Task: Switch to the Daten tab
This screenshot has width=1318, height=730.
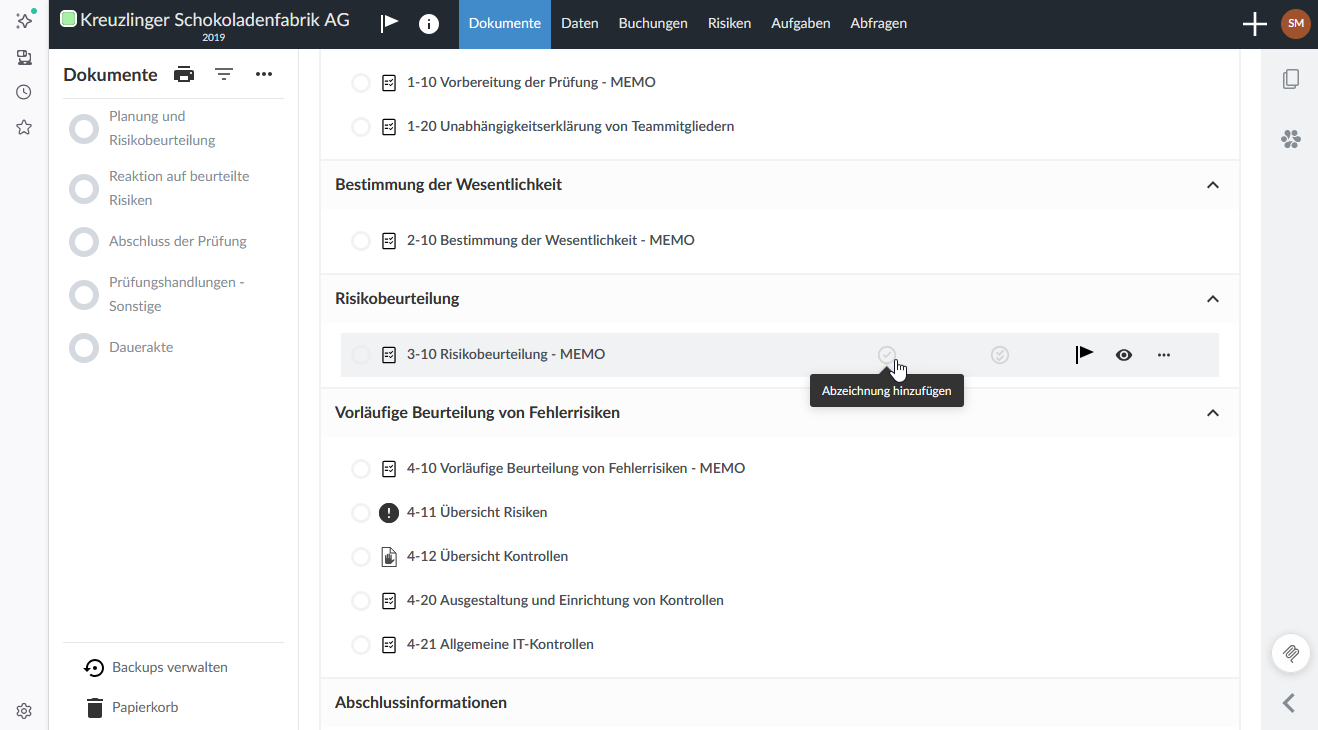Action: pyautogui.click(x=580, y=24)
